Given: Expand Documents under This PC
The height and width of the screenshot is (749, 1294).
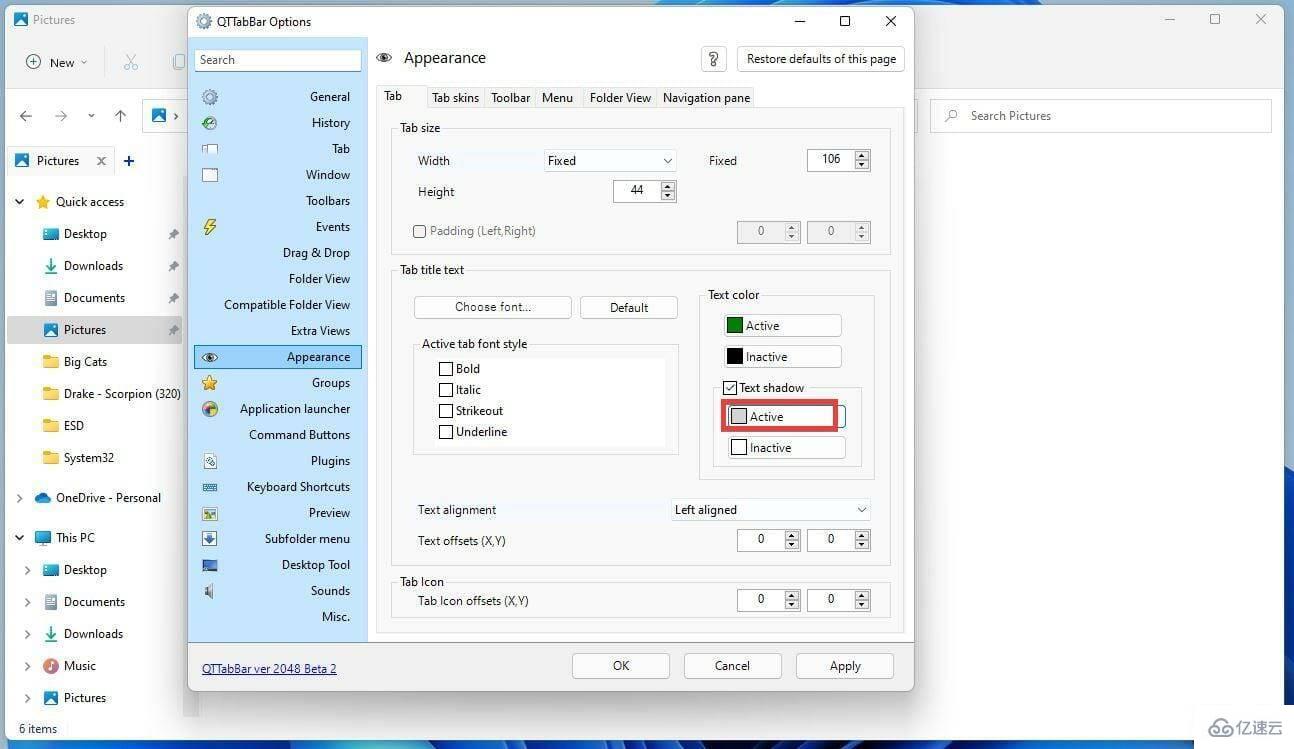Looking at the screenshot, I should click(x=28, y=602).
